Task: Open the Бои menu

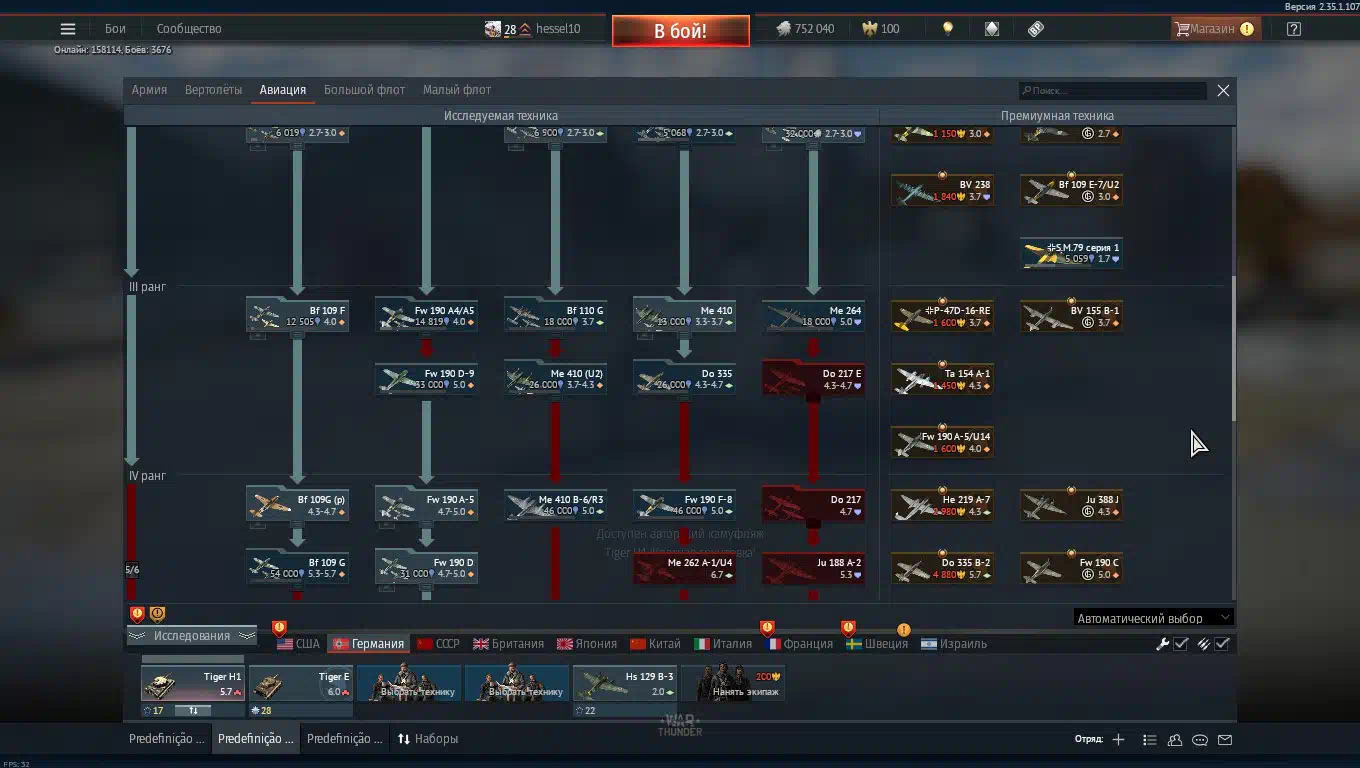Action: [116, 29]
